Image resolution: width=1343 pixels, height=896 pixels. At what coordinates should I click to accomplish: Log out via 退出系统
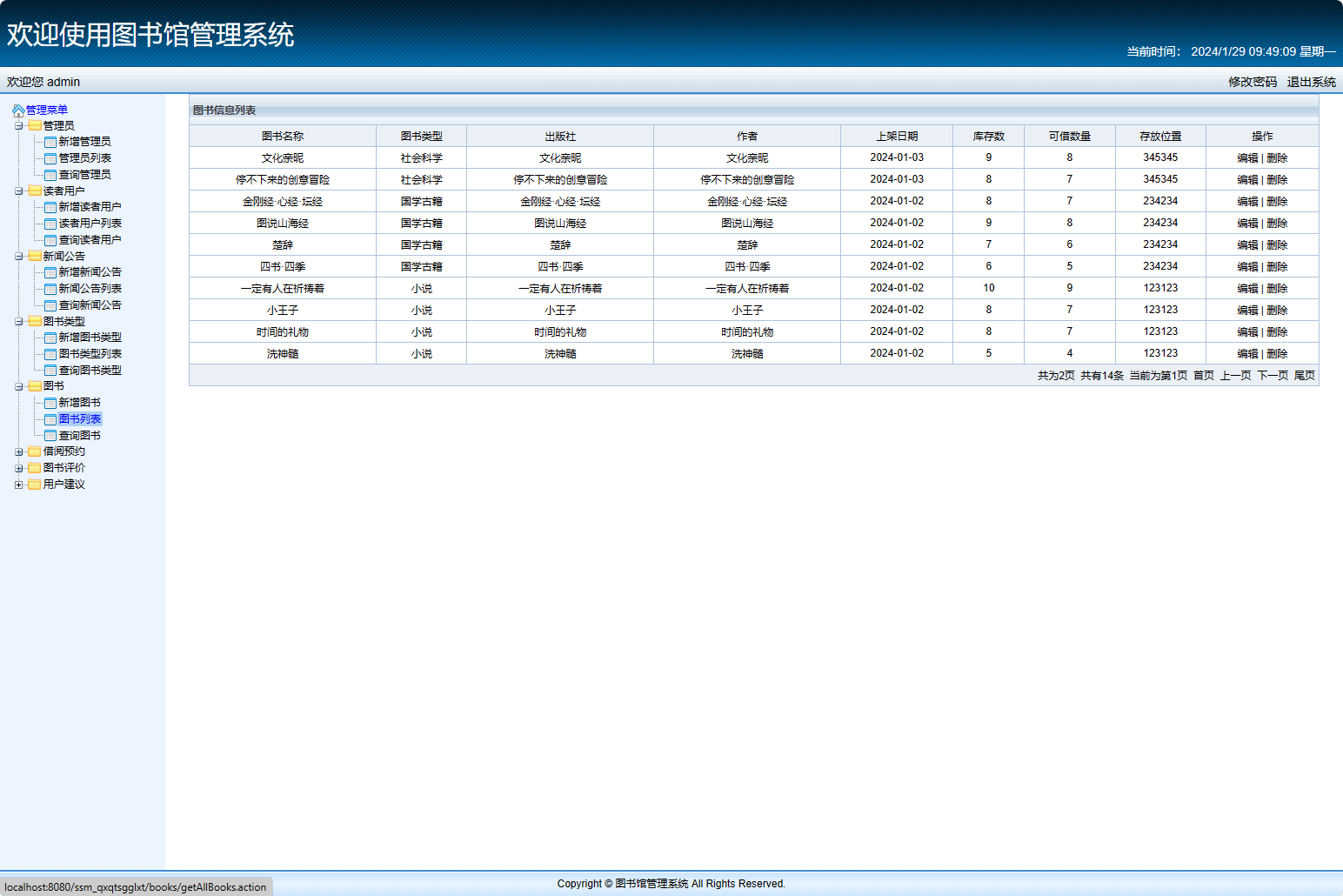tap(1312, 82)
